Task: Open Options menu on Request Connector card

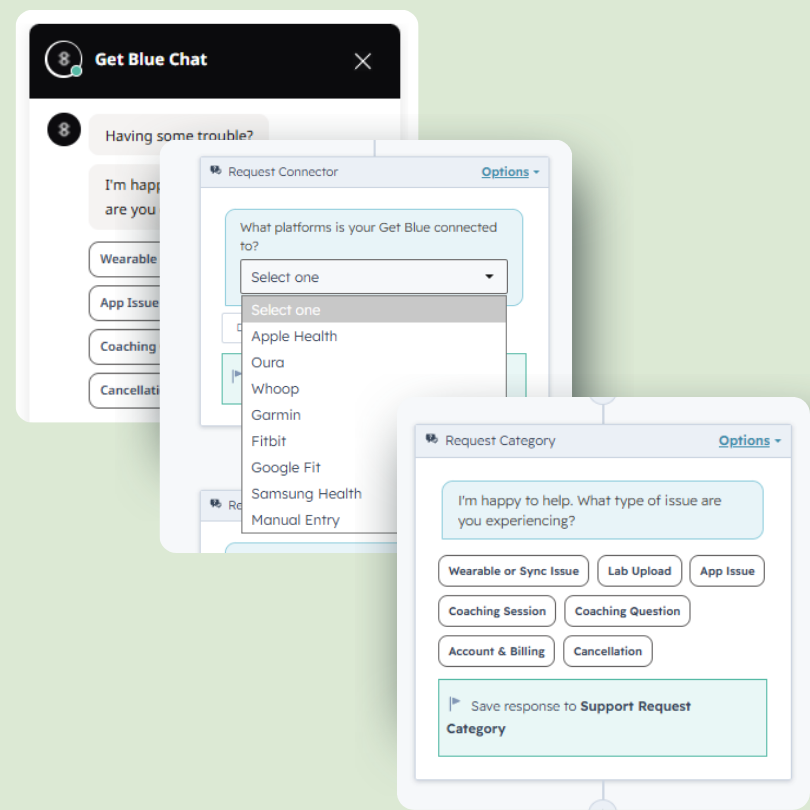Action: click(x=510, y=172)
